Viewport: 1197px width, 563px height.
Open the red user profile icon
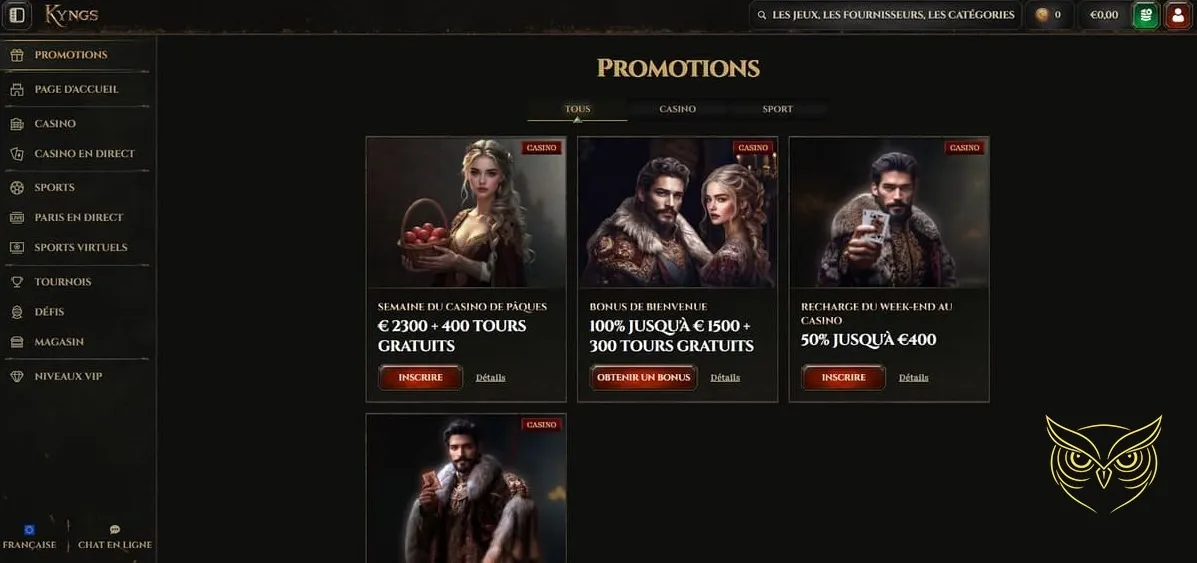[x=1178, y=15]
